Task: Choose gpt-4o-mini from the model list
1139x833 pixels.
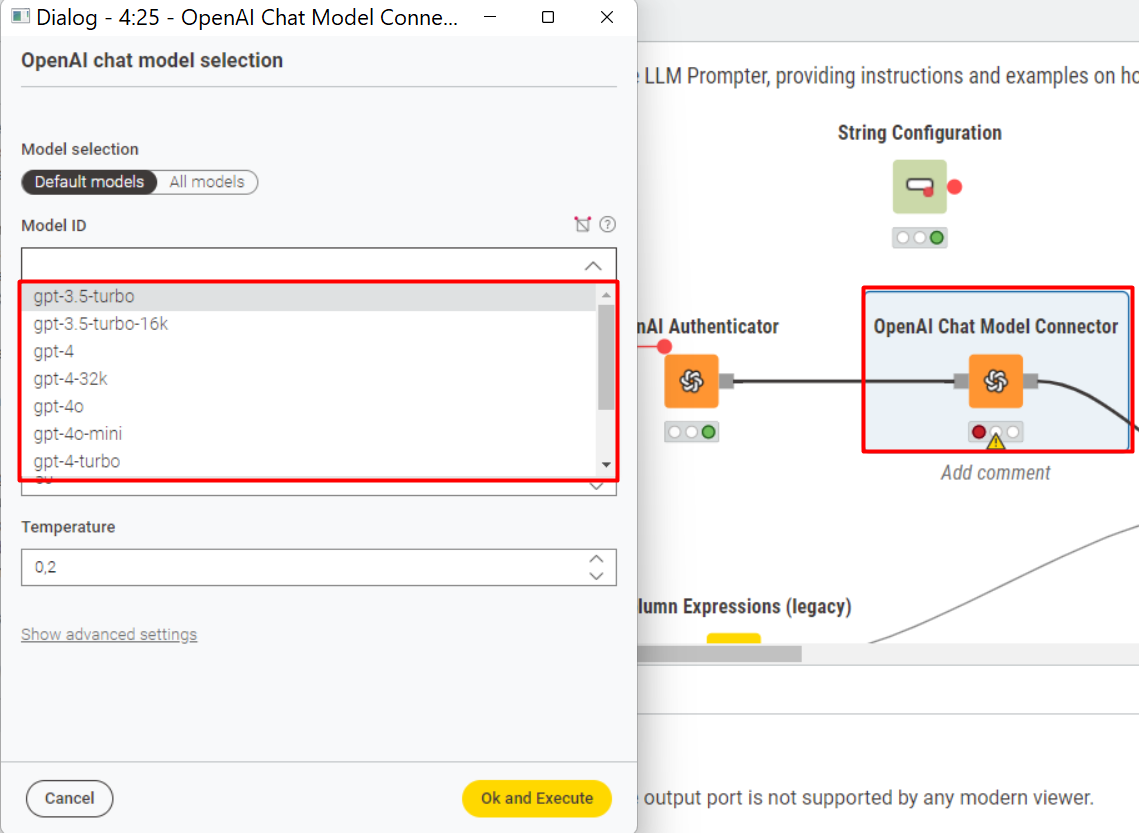Action: click(x=309, y=434)
